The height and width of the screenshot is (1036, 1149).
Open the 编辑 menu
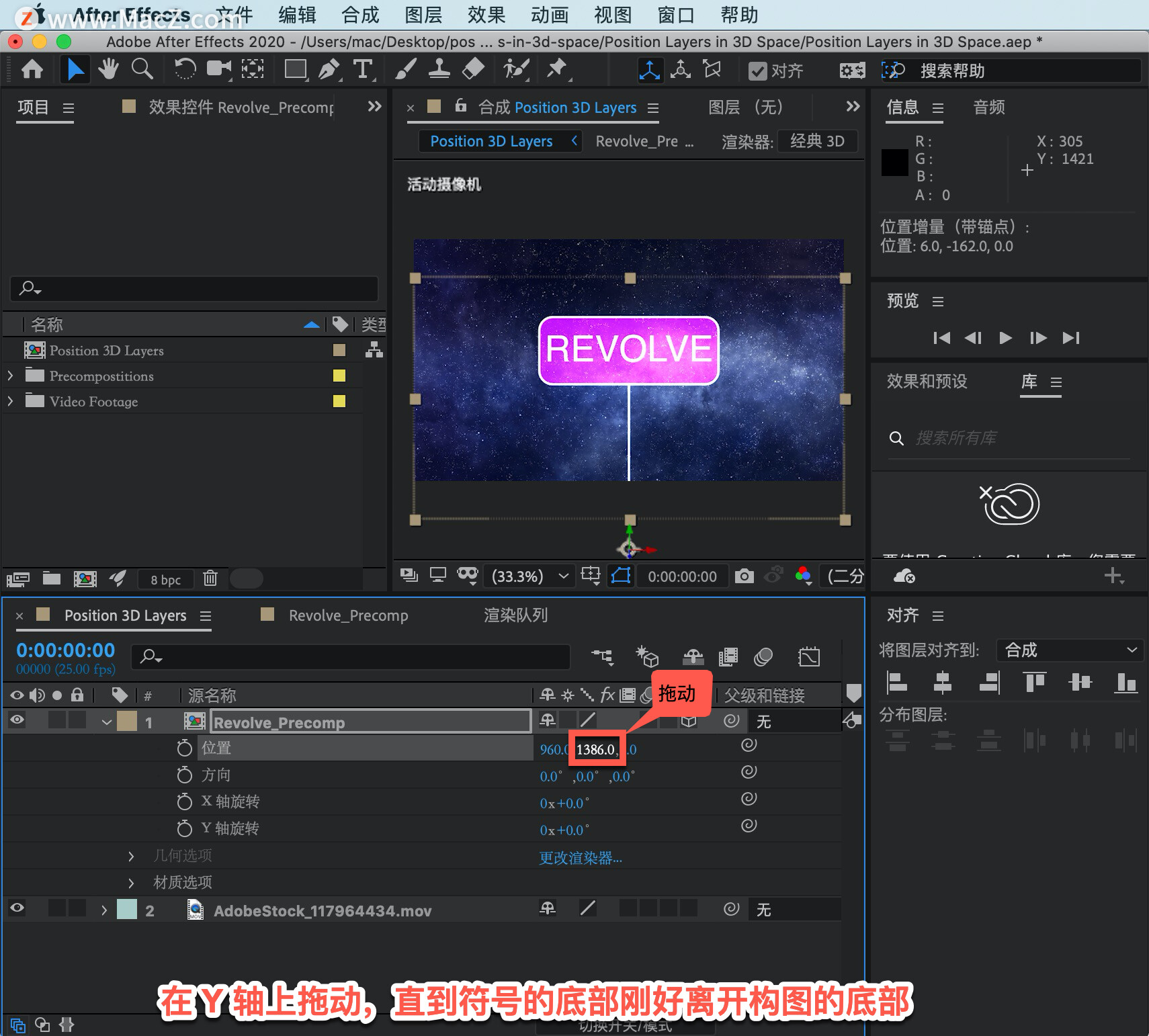point(297,15)
